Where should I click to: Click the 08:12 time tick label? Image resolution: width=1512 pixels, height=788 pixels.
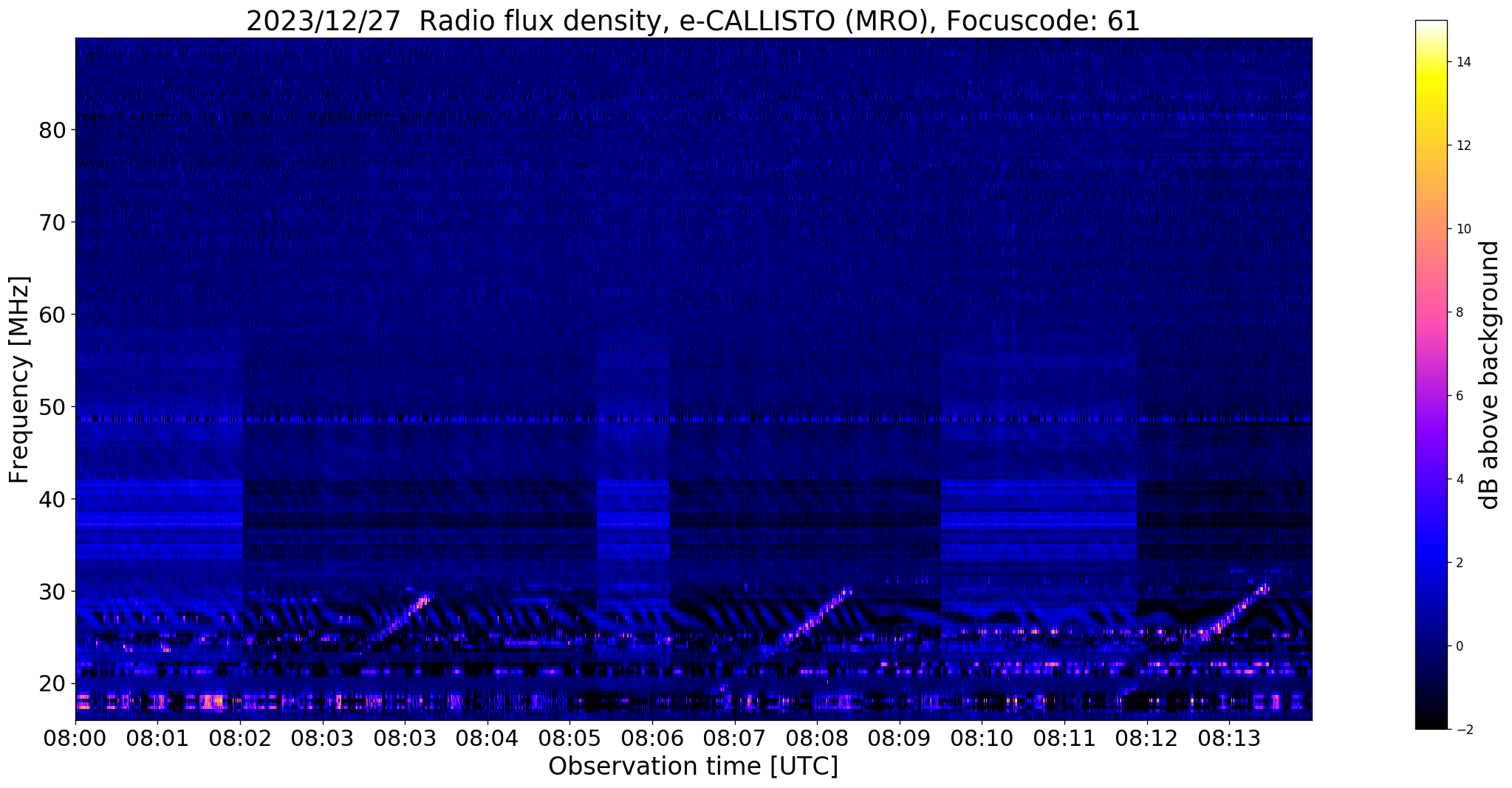tap(1146, 737)
